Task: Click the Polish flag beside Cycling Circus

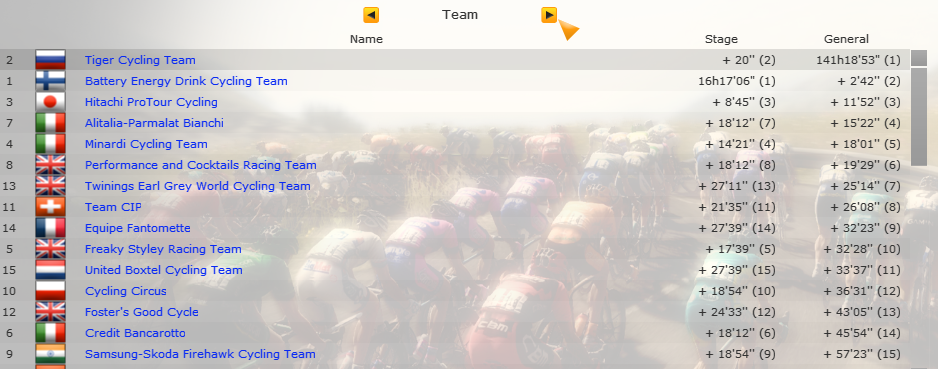Action: tap(50, 291)
